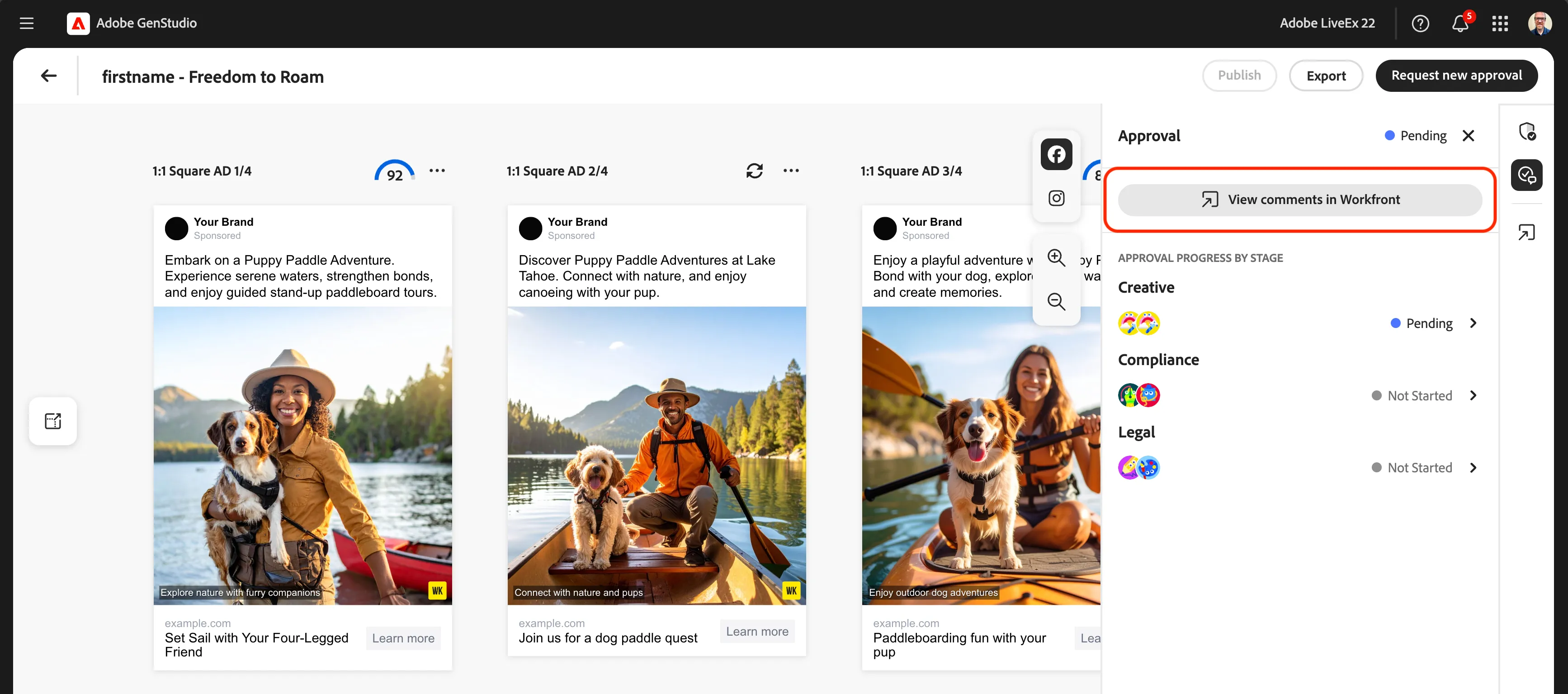Open brand check shield panel
The image size is (1568, 694).
click(1526, 131)
